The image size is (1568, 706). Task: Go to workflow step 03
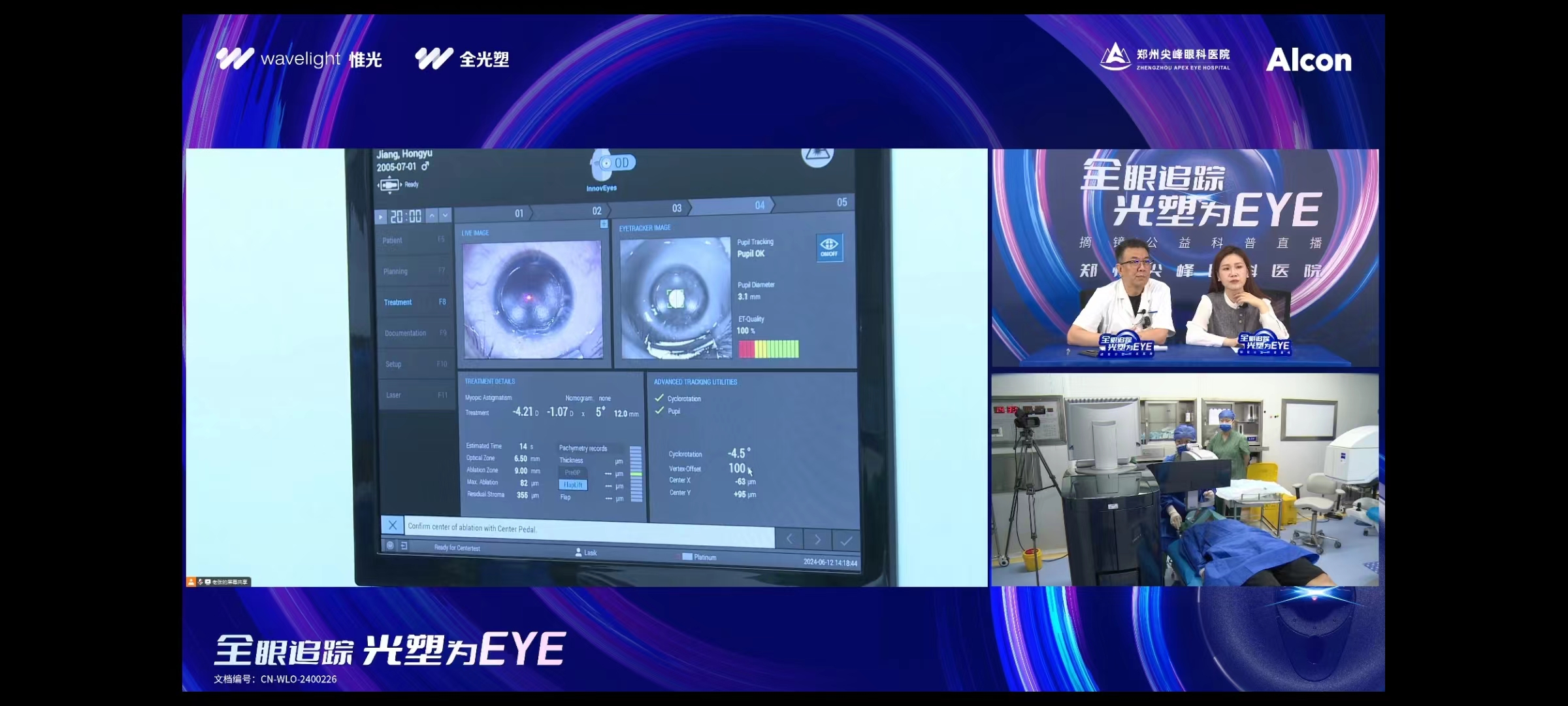(651, 208)
